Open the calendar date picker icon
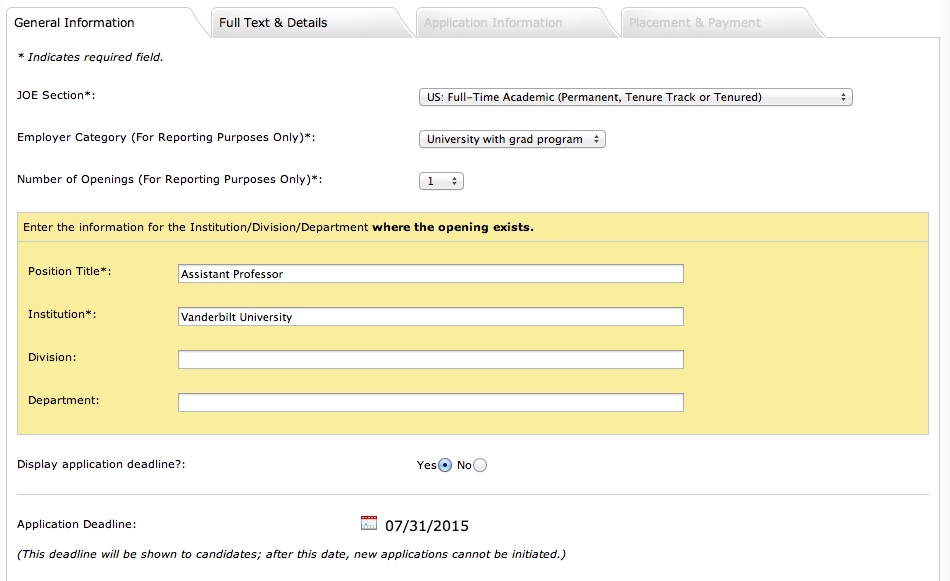 368,523
